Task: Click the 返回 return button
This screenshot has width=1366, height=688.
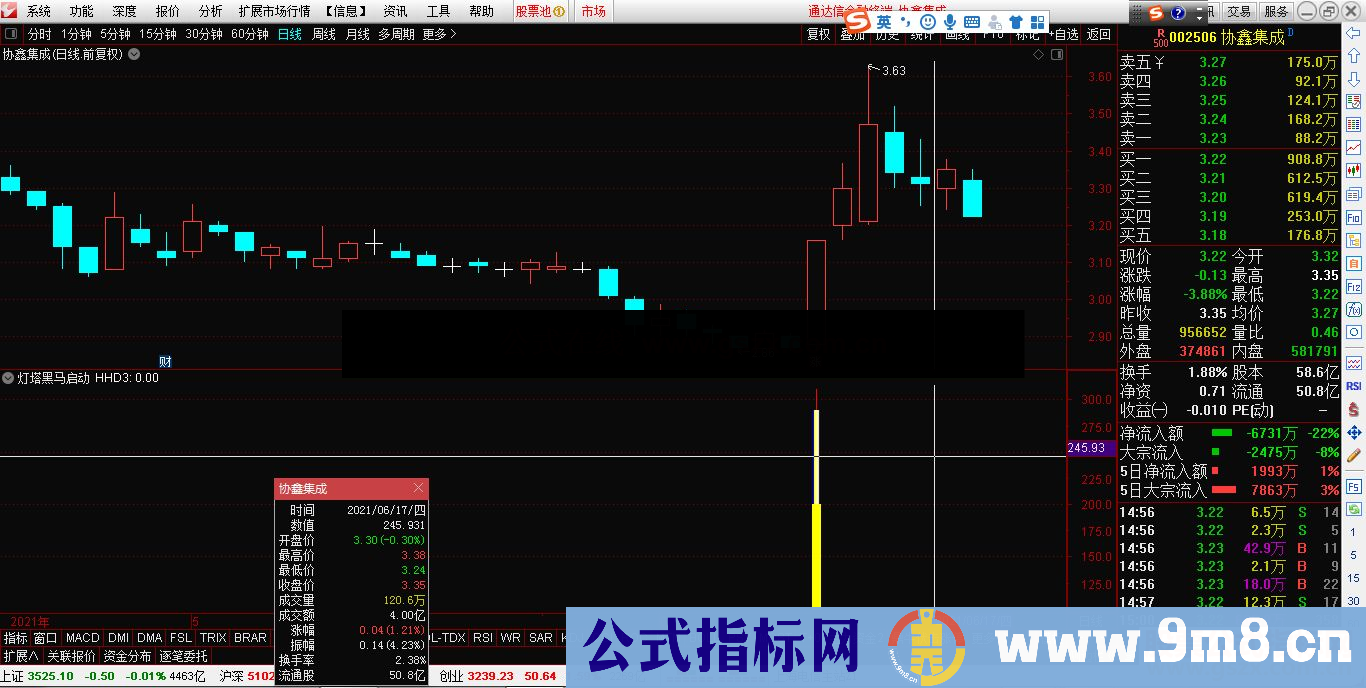Action: click(1099, 34)
